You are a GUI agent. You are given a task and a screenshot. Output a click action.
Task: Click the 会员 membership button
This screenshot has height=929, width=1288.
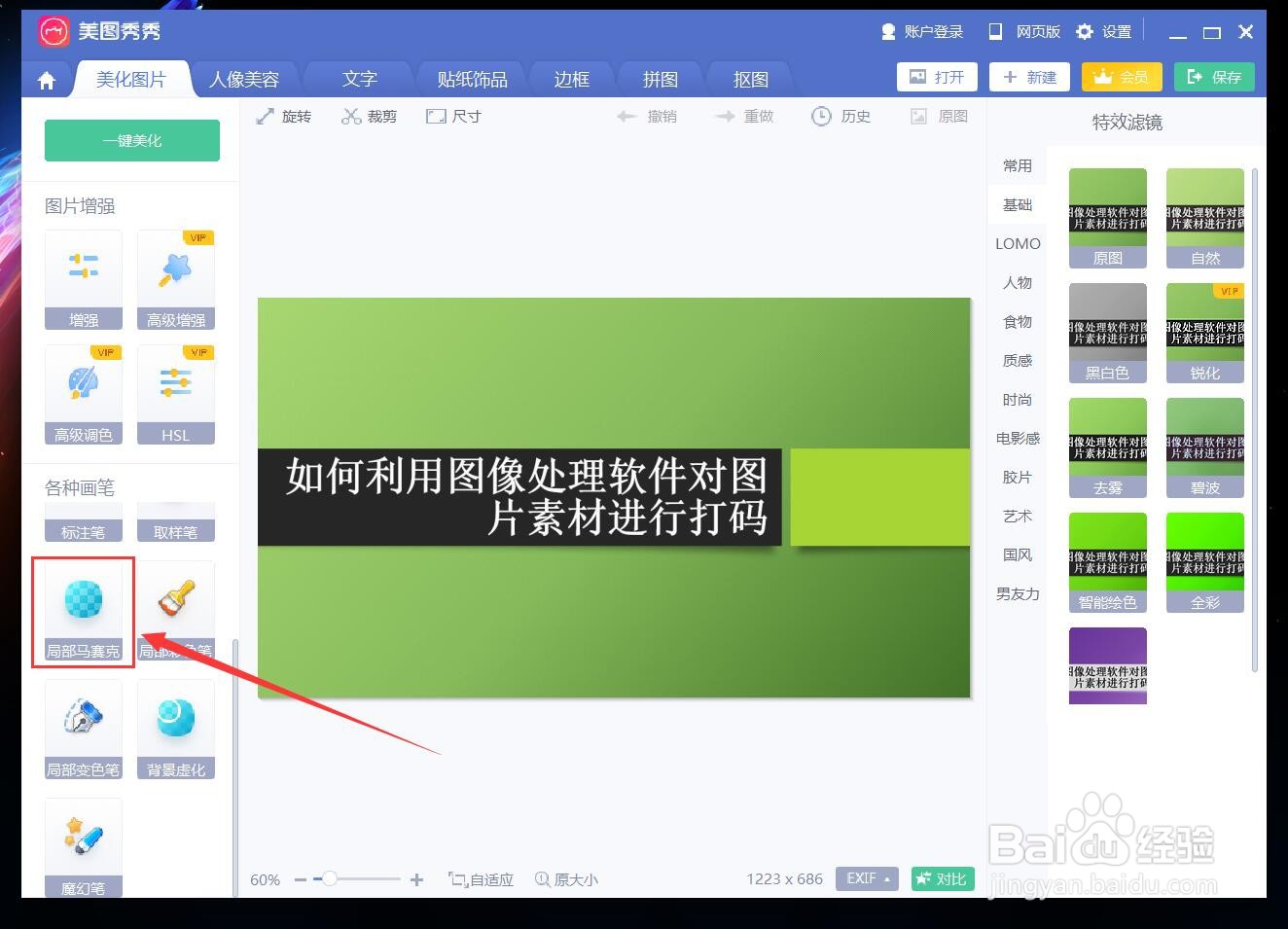pyautogui.click(x=1122, y=77)
